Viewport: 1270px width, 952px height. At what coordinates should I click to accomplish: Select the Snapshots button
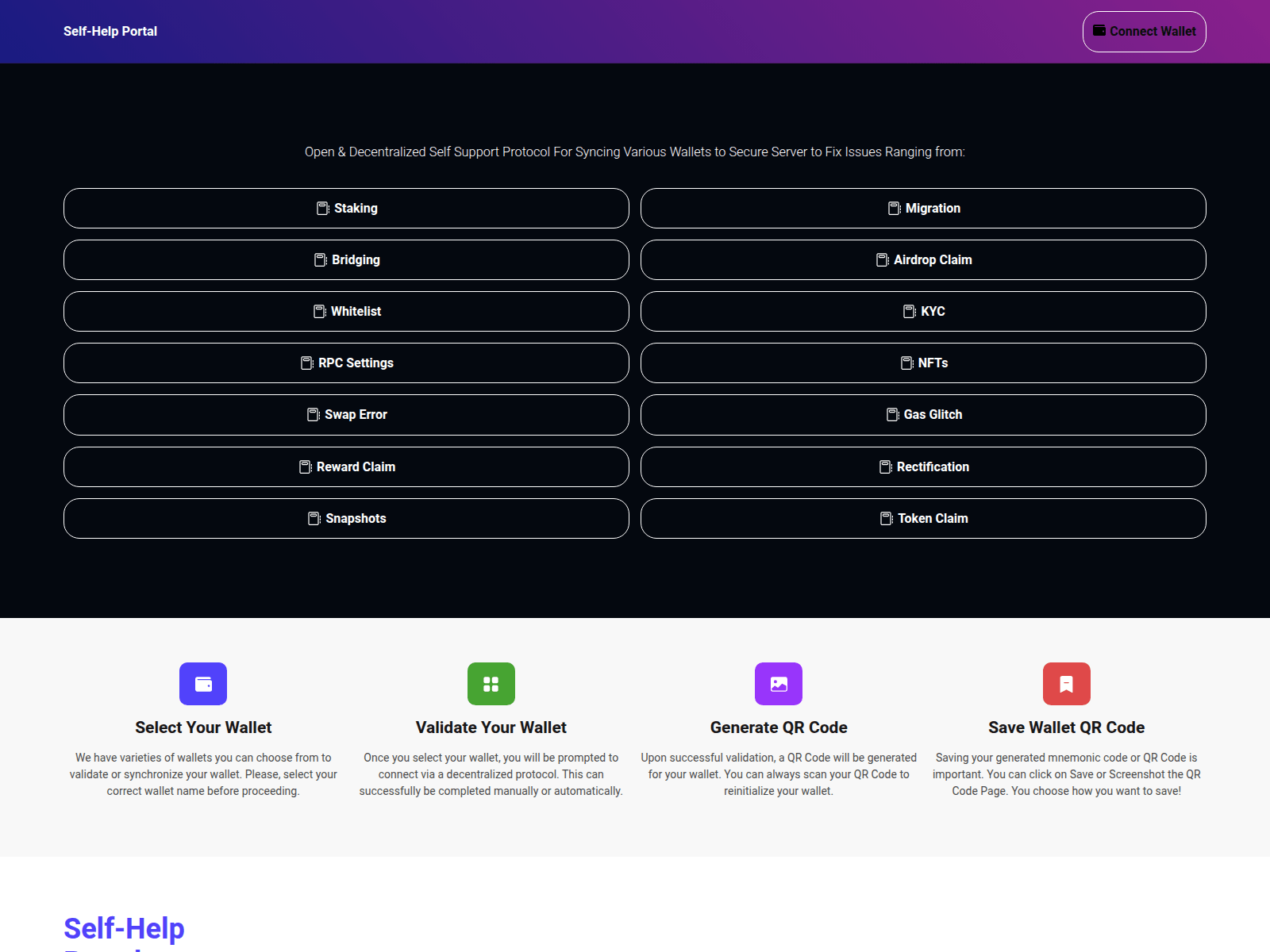coord(346,519)
